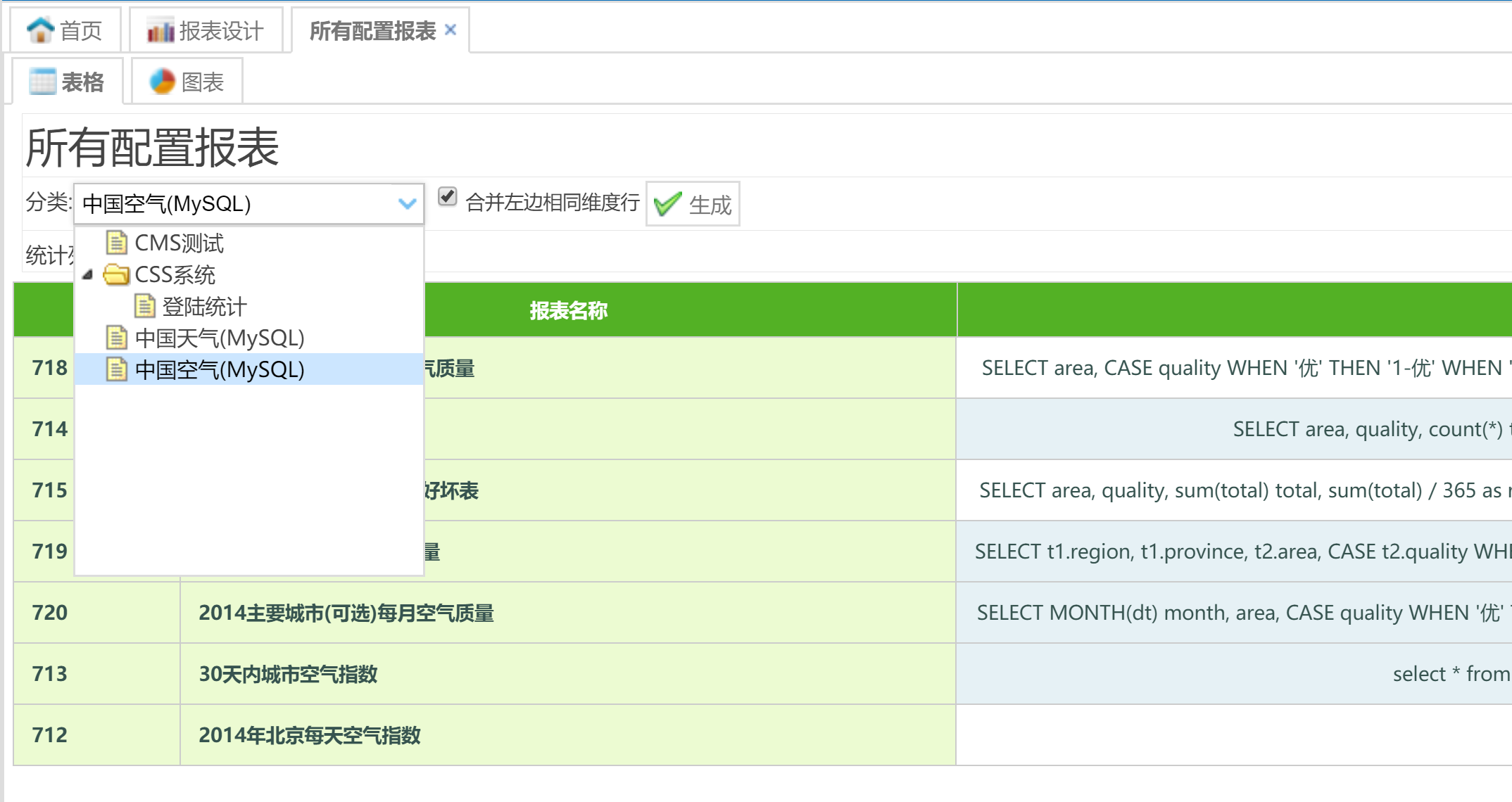
Task: Click the home icon on the 首页 tab
Action: tap(40, 30)
